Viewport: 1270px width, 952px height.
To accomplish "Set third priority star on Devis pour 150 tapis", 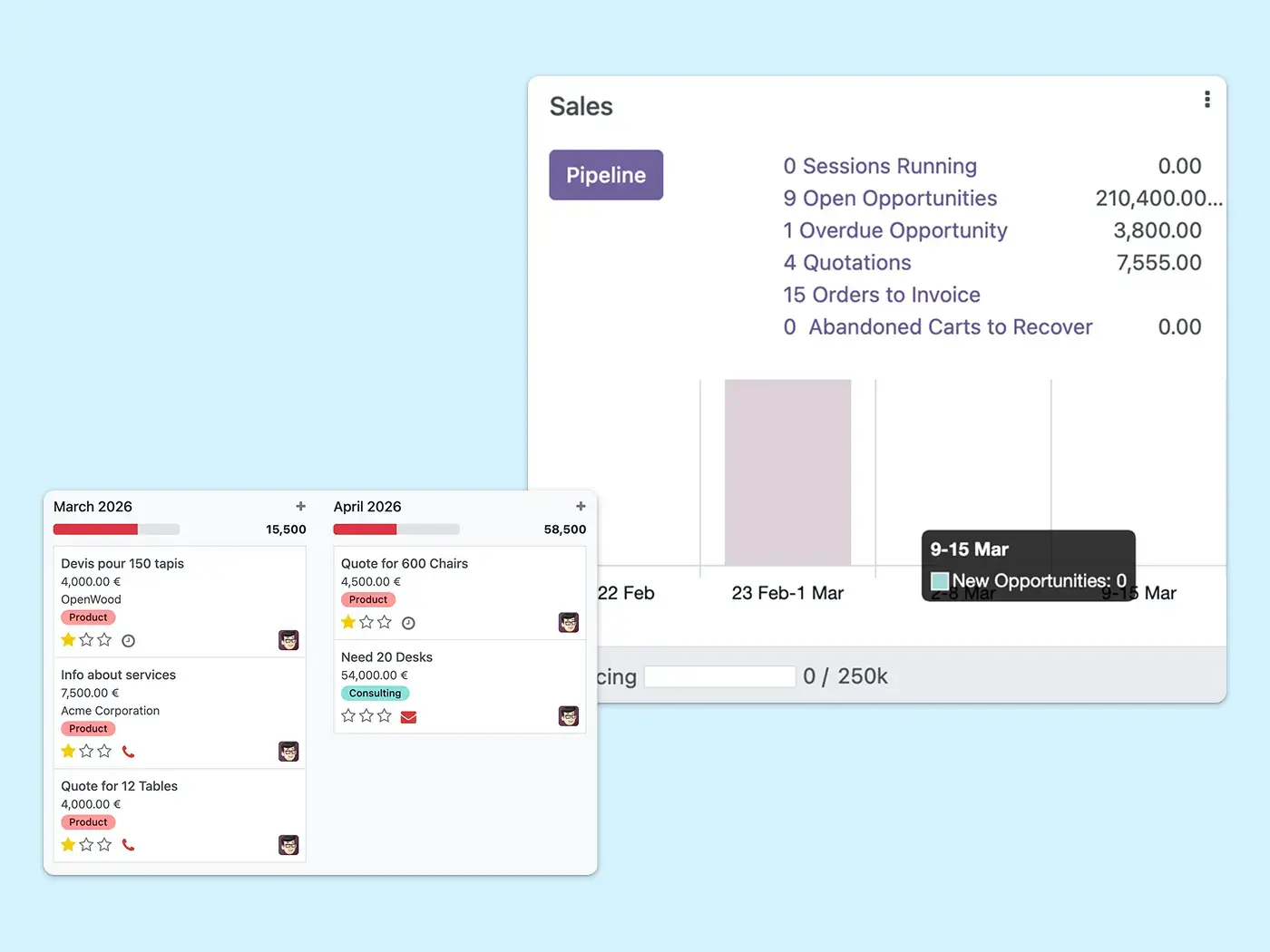I will coord(104,640).
